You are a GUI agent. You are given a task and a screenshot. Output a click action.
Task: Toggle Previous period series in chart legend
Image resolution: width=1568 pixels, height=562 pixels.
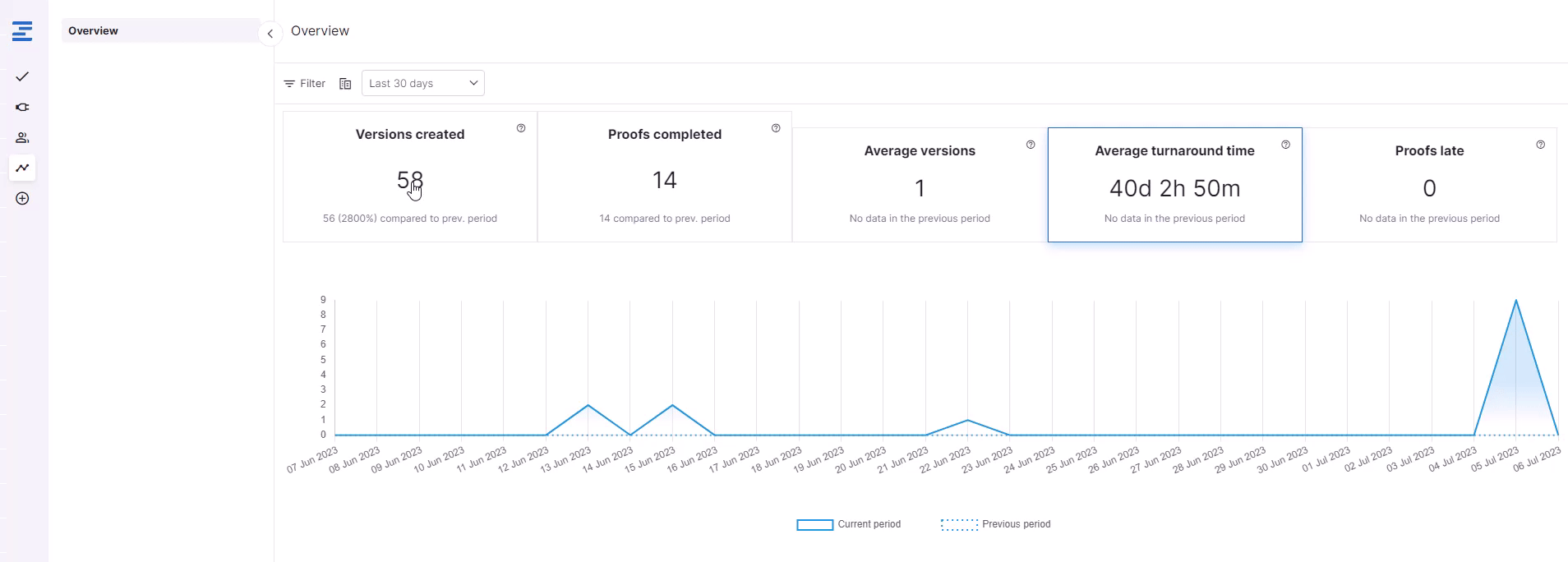pos(995,524)
